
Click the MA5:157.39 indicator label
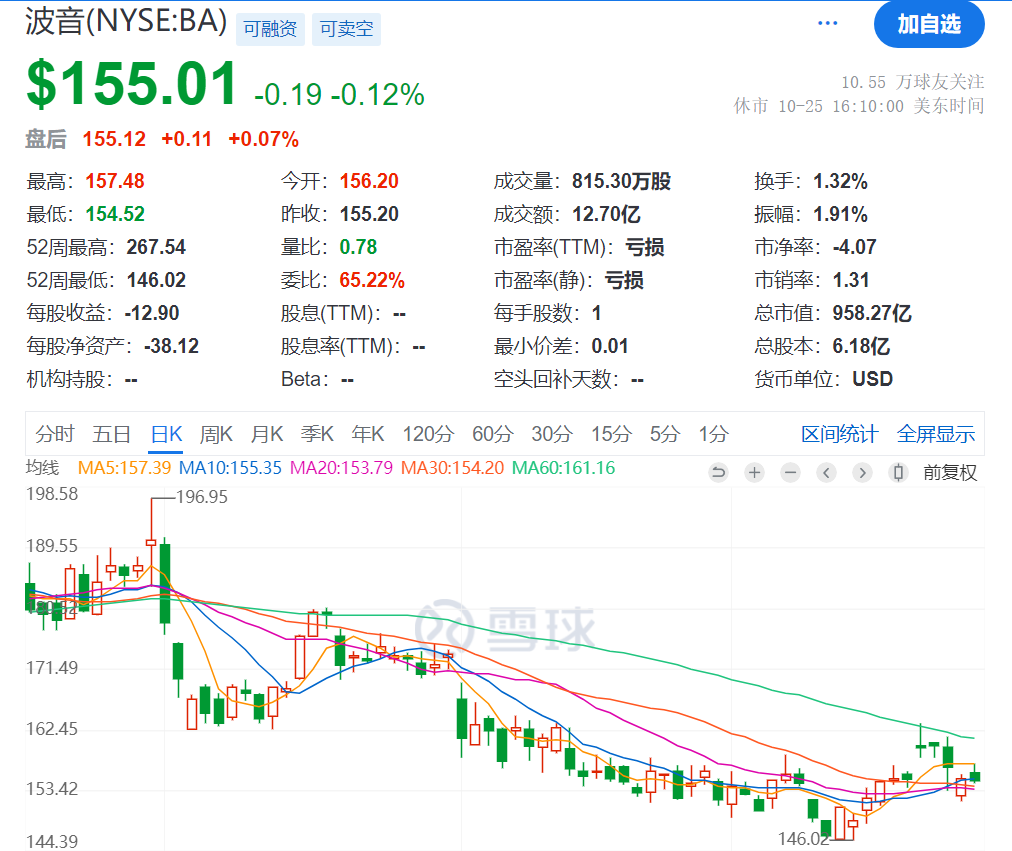point(125,468)
